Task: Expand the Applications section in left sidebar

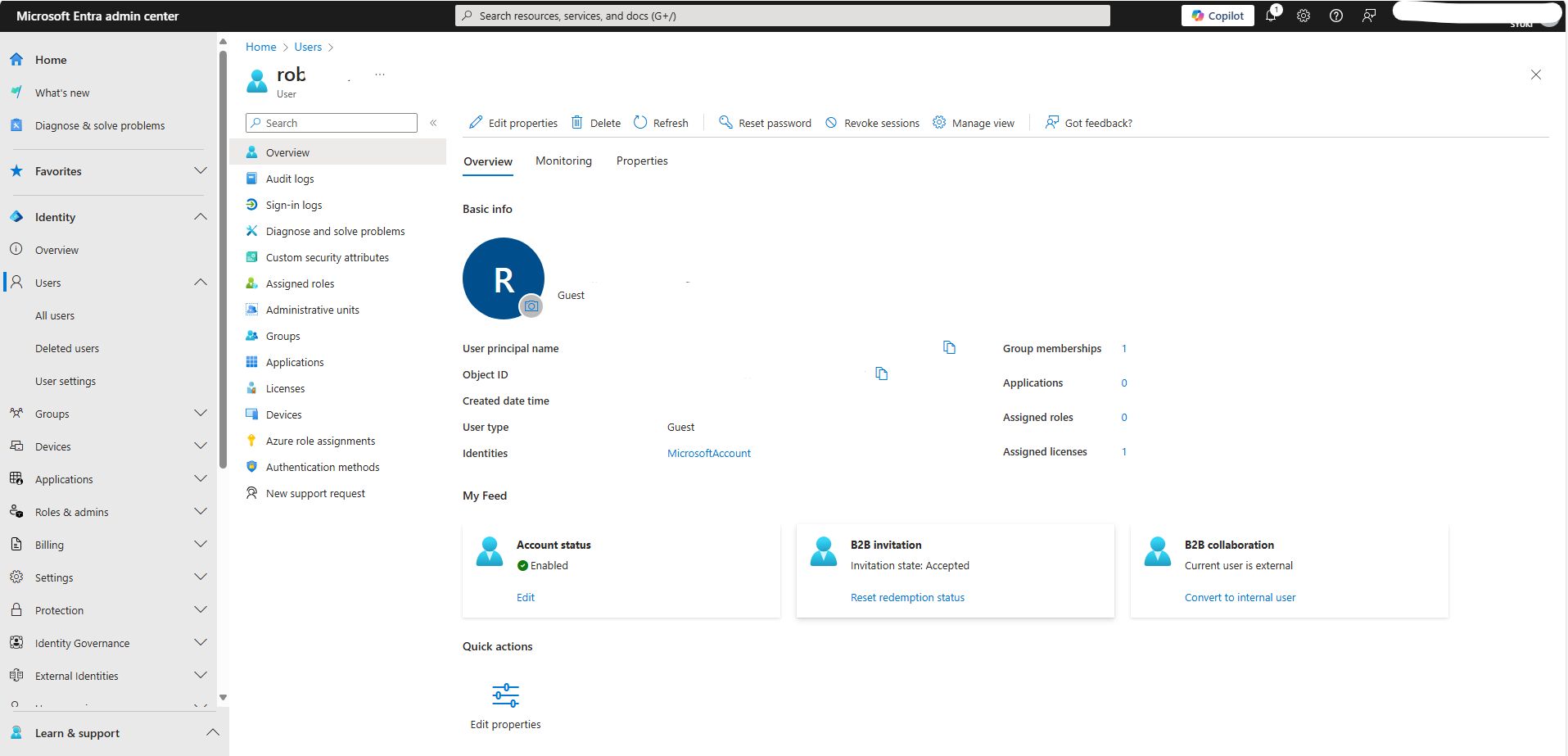Action: pyautogui.click(x=201, y=478)
